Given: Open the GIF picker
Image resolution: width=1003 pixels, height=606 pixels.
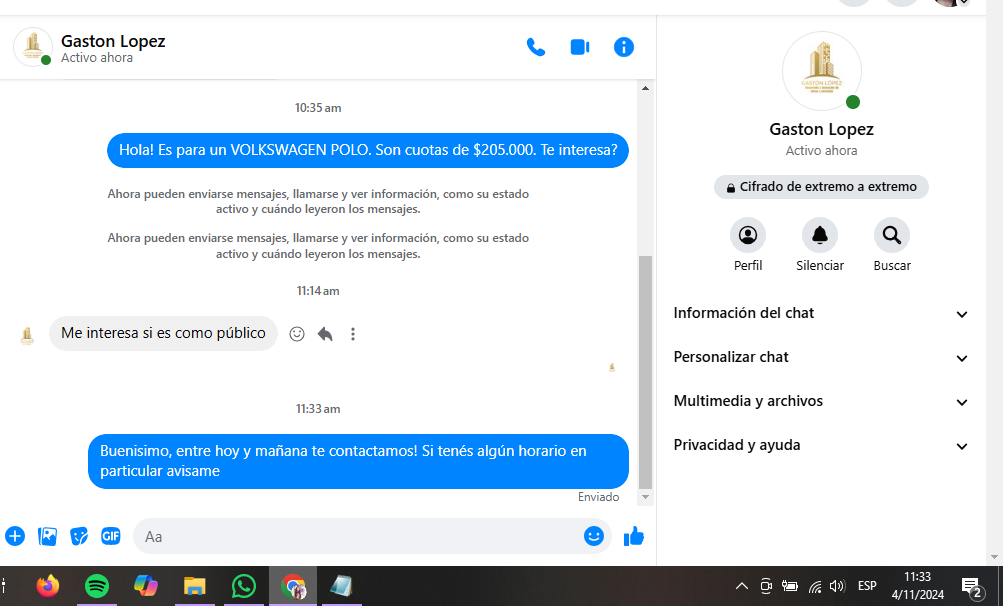Looking at the screenshot, I should (x=110, y=536).
